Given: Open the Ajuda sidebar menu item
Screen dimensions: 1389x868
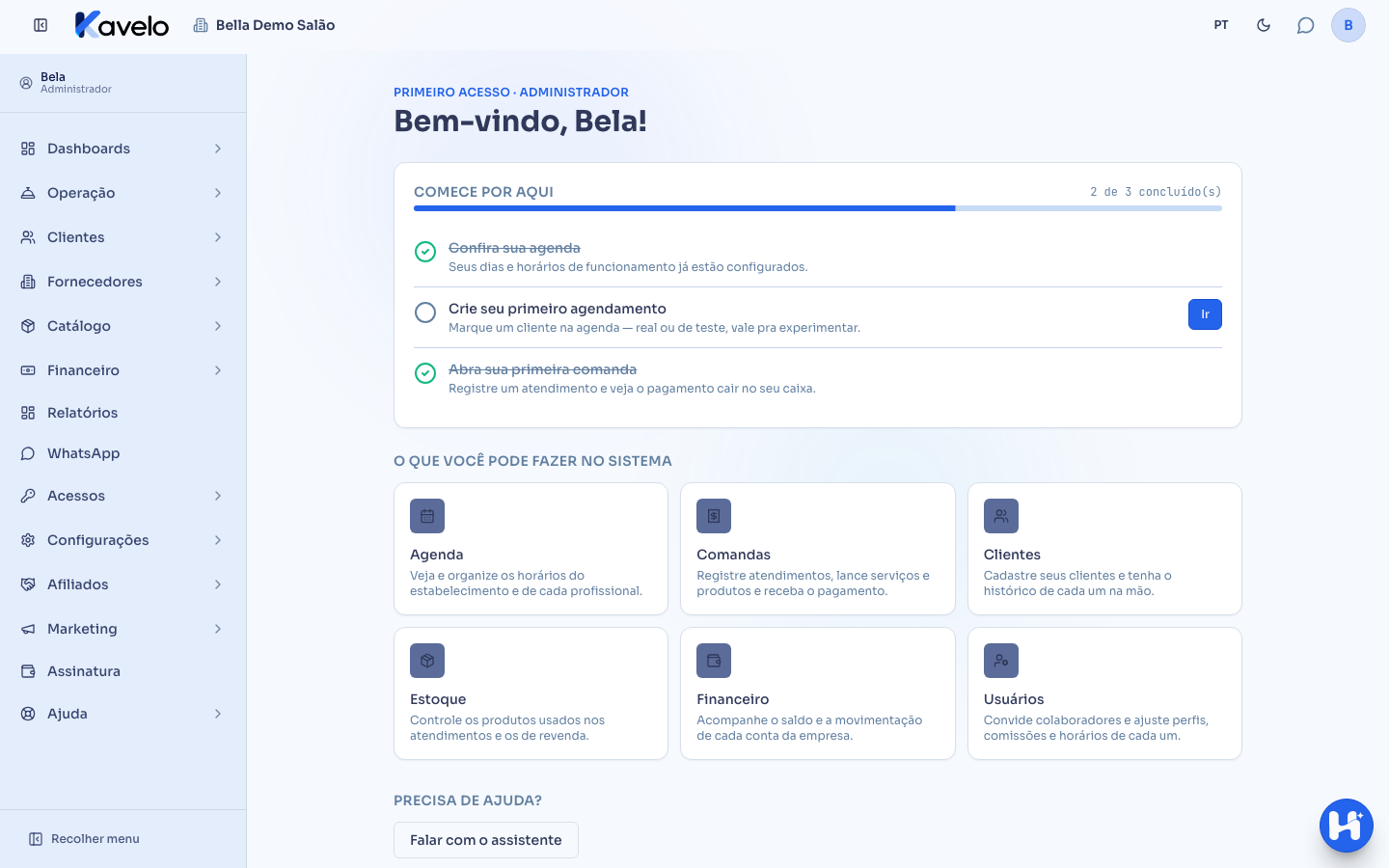Looking at the screenshot, I should [x=123, y=714].
